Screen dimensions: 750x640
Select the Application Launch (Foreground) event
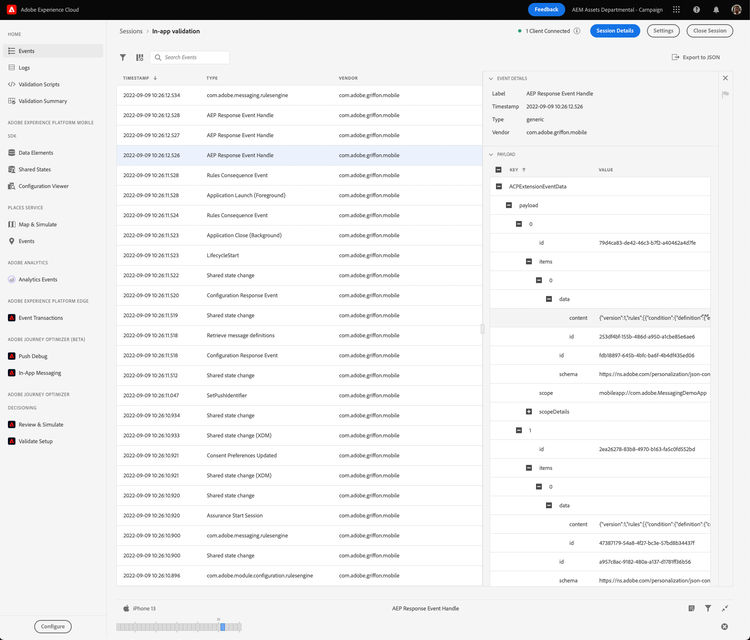[x=299, y=196]
